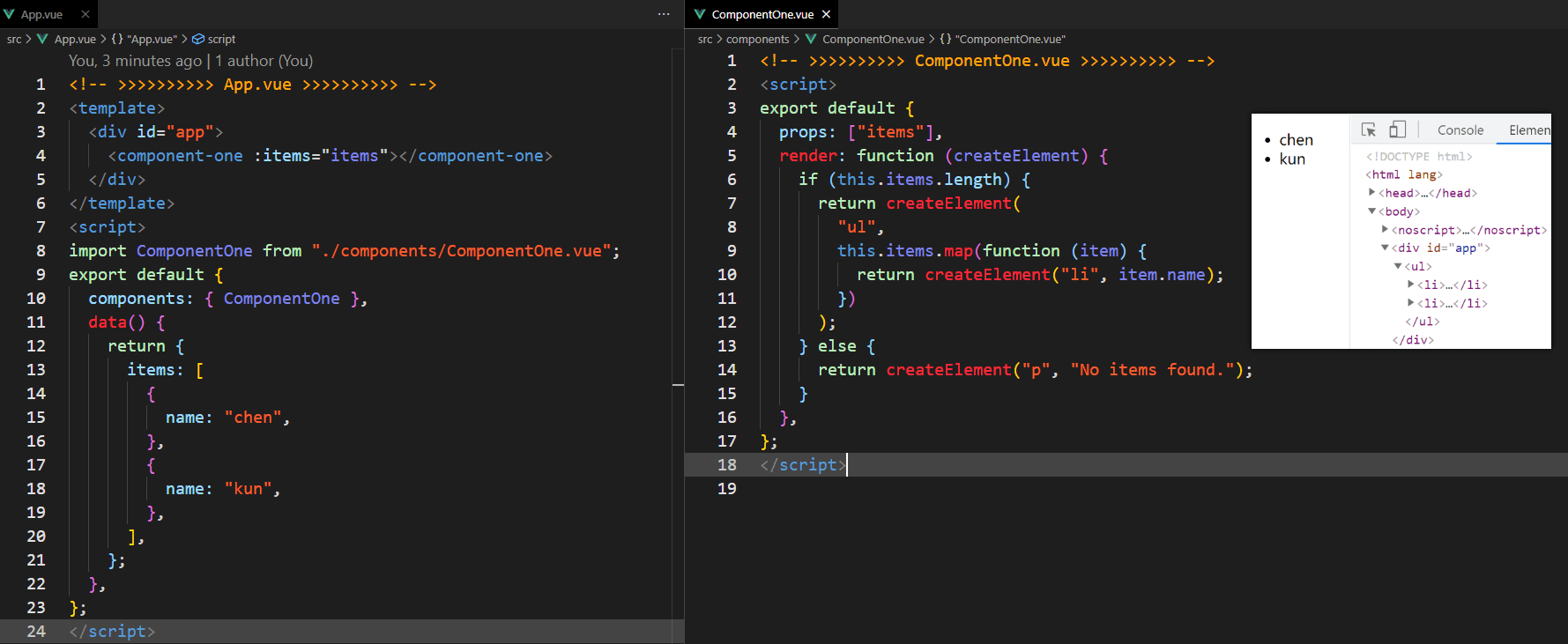Click the 'export default {' line in ComponentOne.vue
The image size is (1568, 644).
[x=836, y=108]
